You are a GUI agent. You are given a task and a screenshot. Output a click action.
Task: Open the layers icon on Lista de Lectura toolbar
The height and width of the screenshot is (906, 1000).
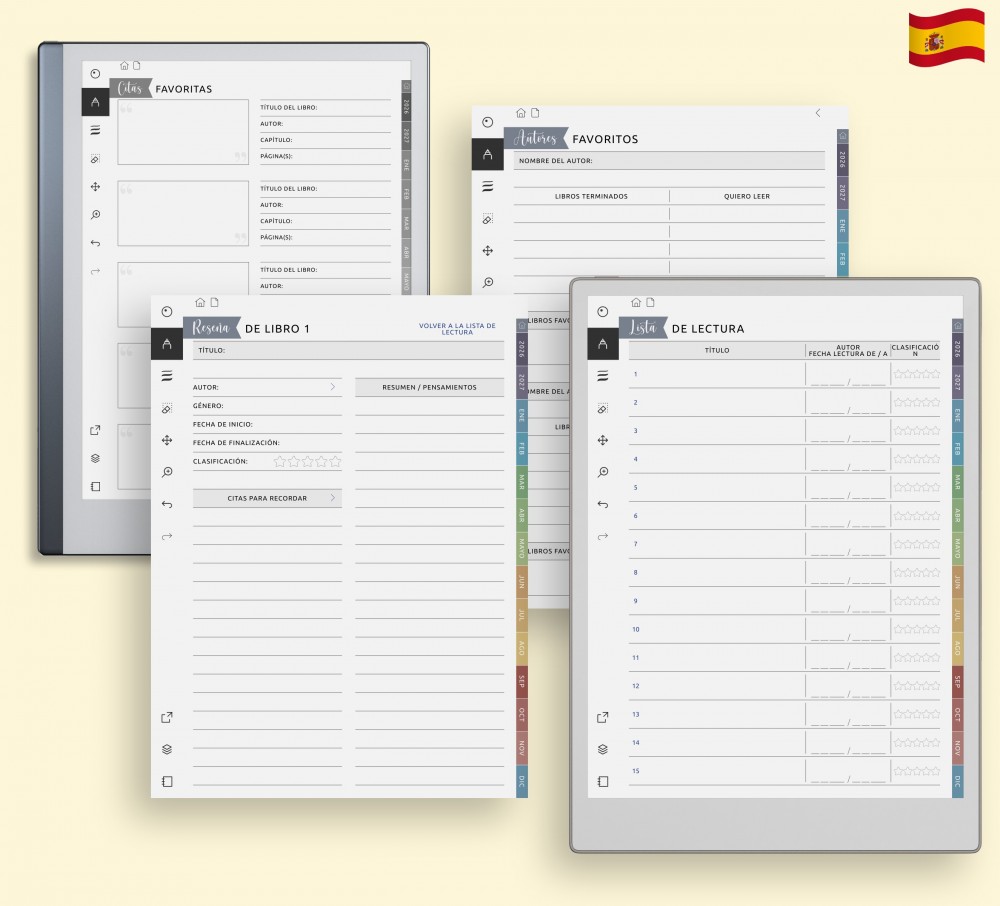coord(602,749)
